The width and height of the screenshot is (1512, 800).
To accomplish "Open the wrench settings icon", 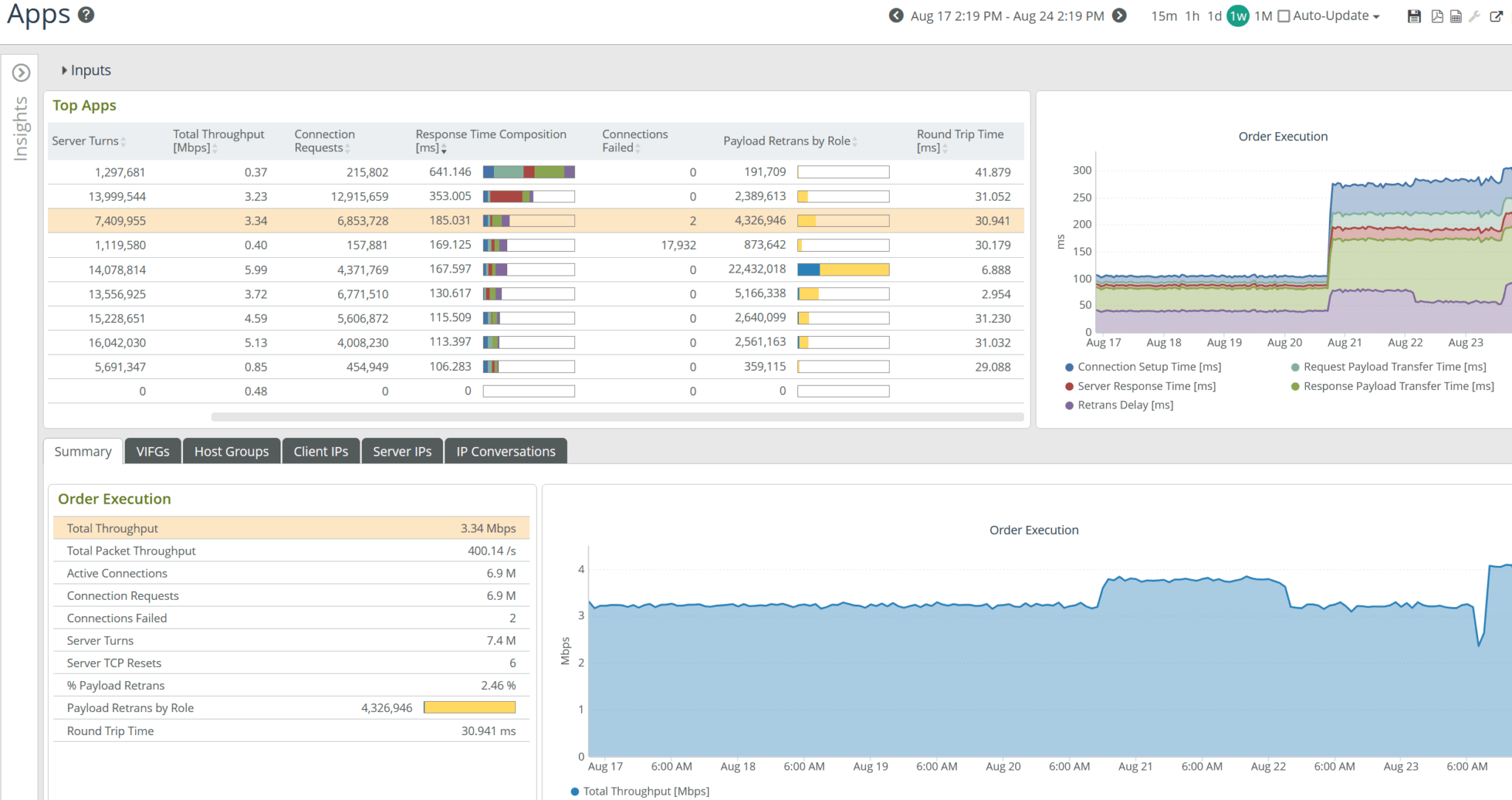I will 1475,16.
